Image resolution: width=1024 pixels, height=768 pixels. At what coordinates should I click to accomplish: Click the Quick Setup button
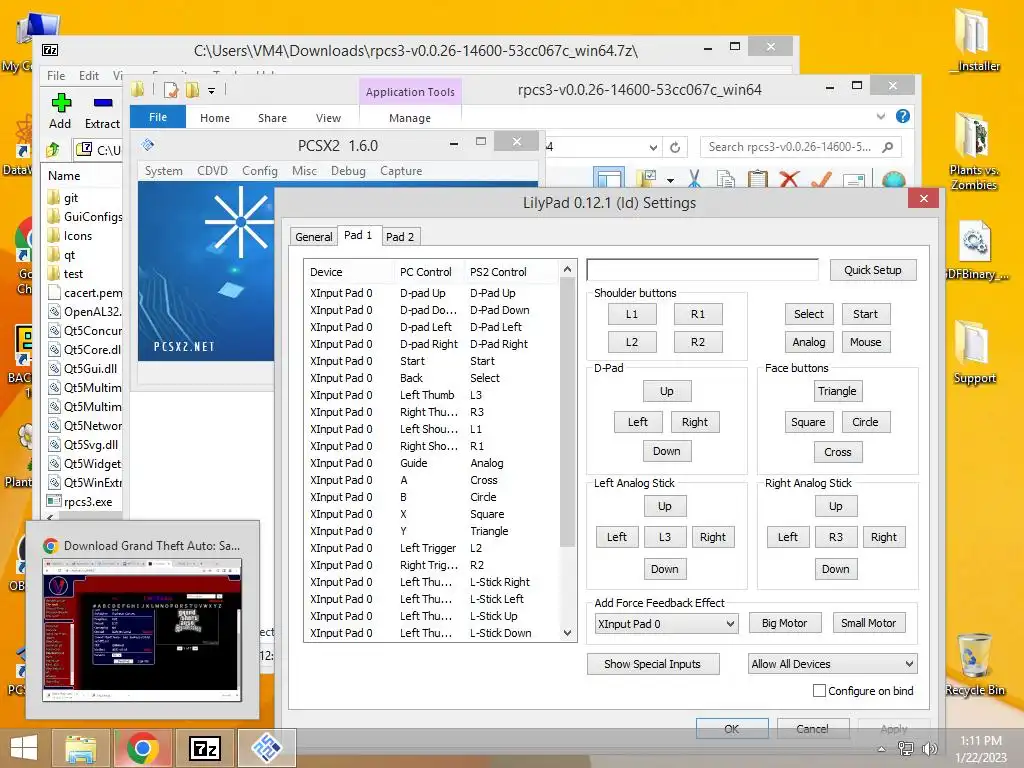pyautogui.click(x=872, y=270)
